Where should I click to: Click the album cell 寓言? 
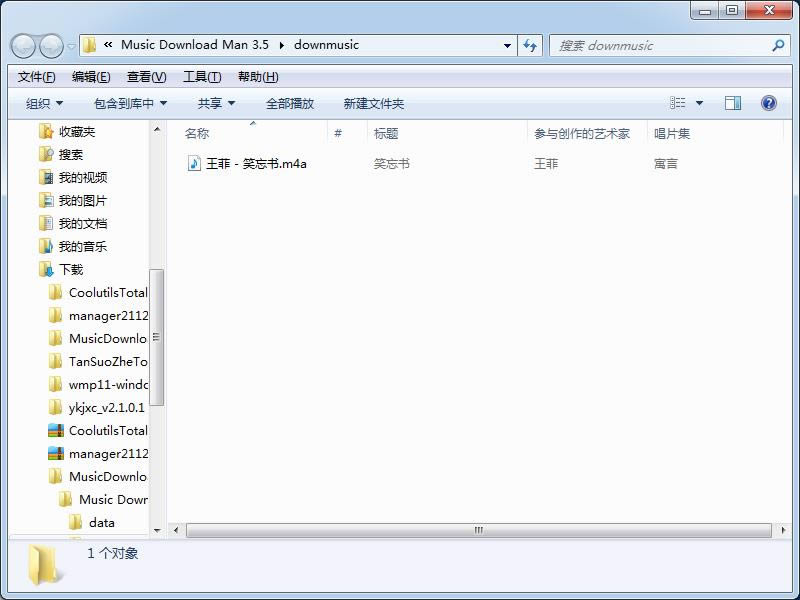click(666, 164)
